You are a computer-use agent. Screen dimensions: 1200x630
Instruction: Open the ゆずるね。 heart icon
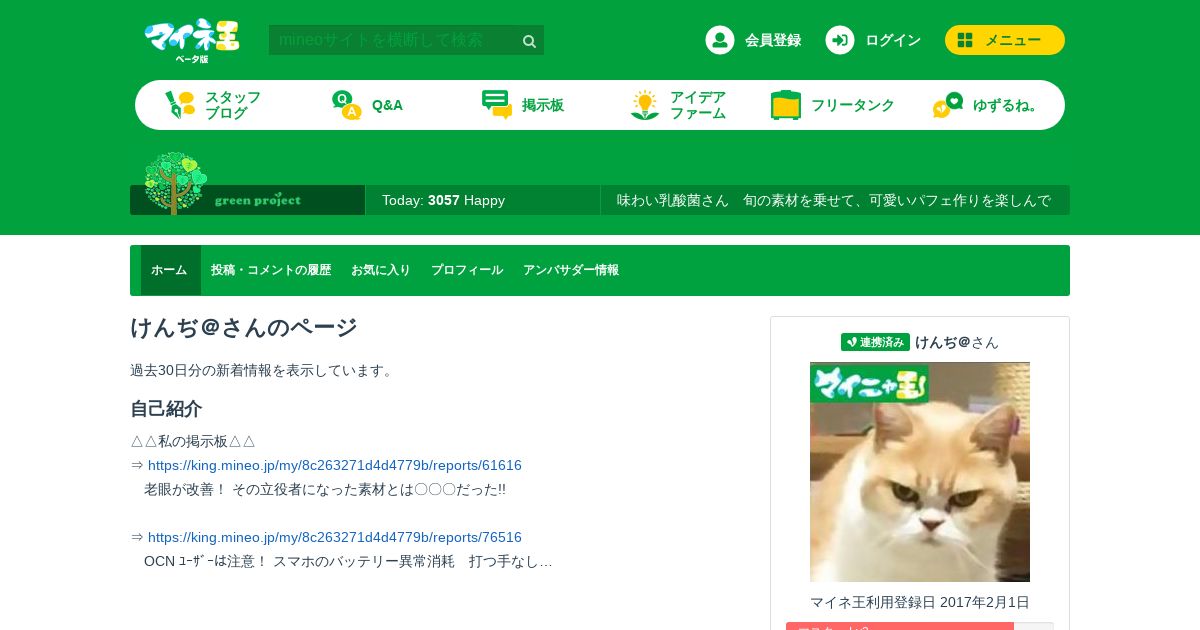[x=948, y=105]
